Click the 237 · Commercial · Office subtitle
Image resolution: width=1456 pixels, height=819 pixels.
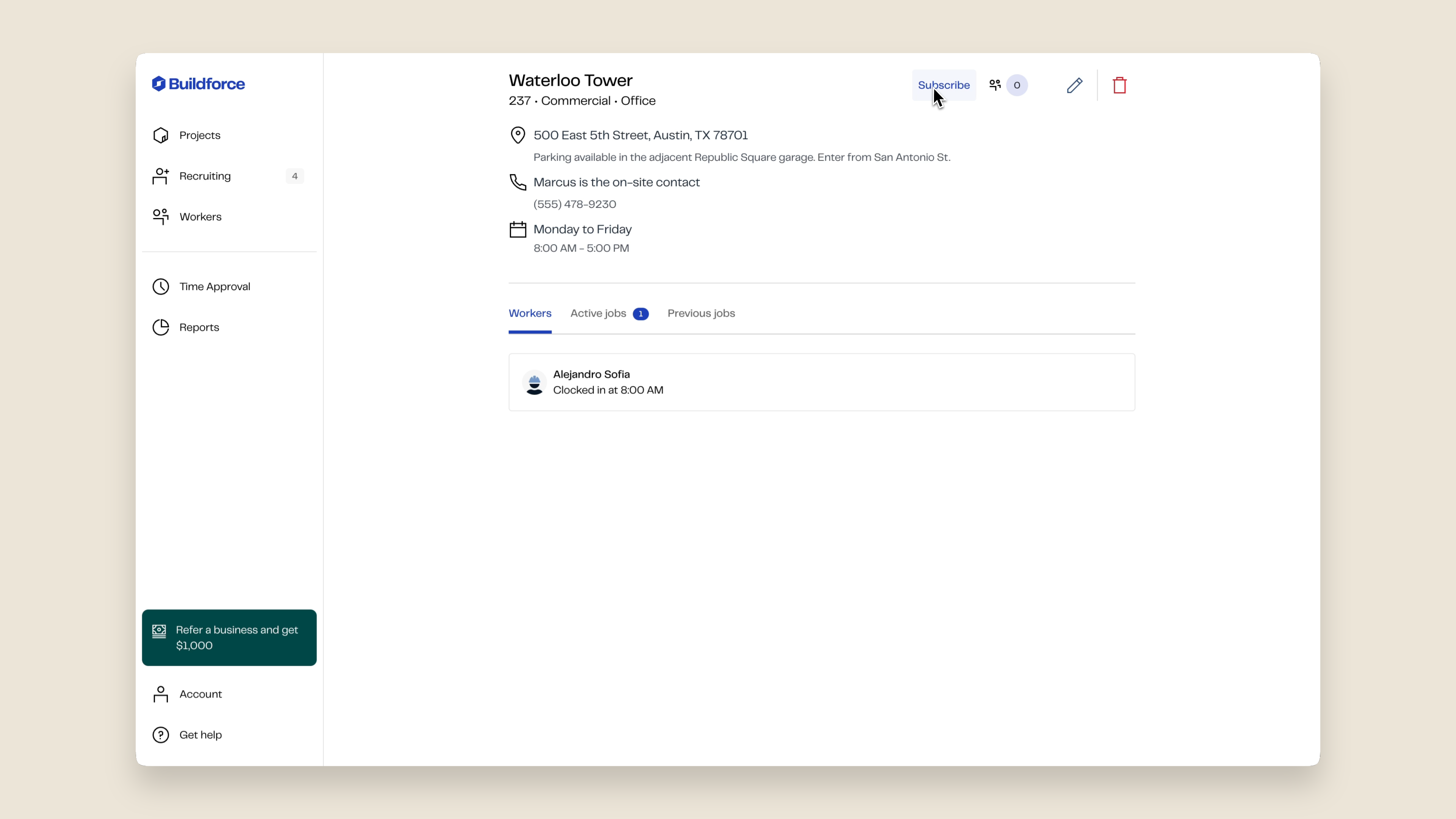click(x=582, y=100)
